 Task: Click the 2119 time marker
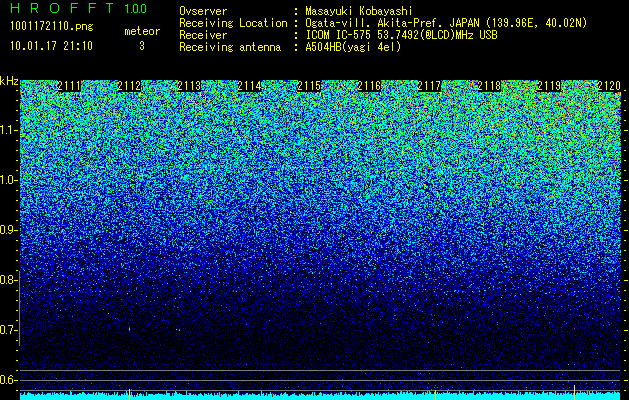click(549, 86)
